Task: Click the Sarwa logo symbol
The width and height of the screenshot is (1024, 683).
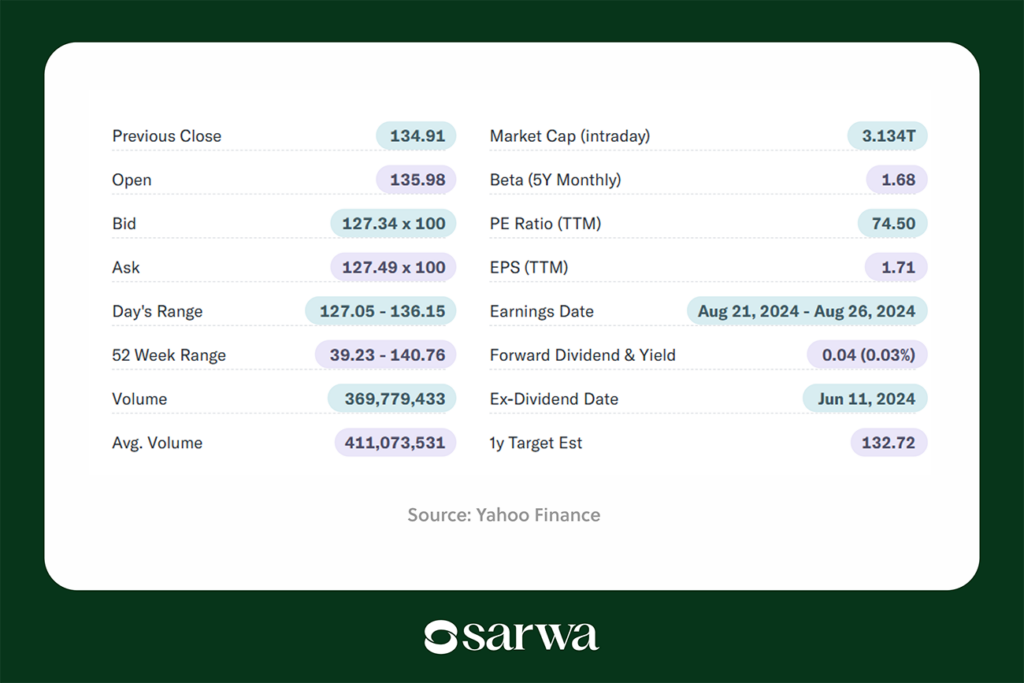Action: point(440,637)
